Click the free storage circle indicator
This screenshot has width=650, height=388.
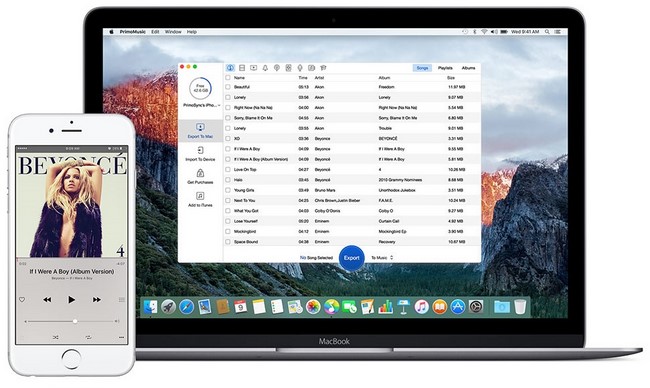(200, 88)
